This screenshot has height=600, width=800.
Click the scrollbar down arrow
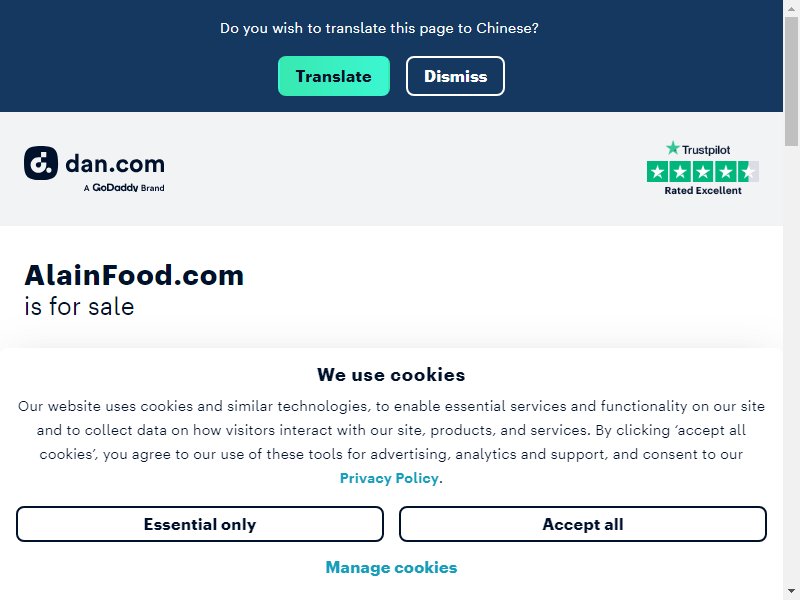(x=791, y=592)
